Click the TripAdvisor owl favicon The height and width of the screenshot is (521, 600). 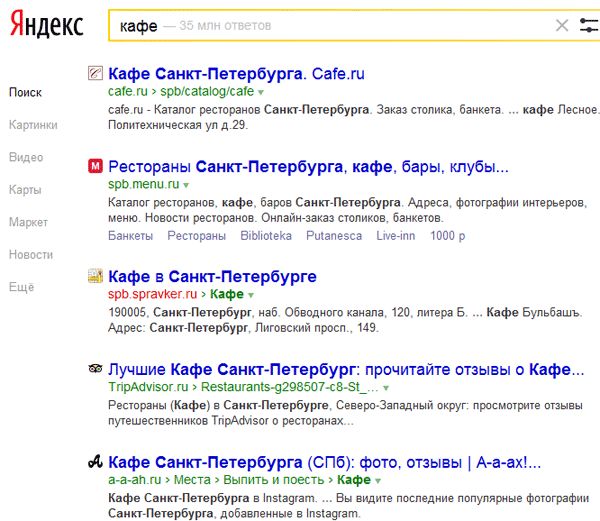click(x=95, y=369)
